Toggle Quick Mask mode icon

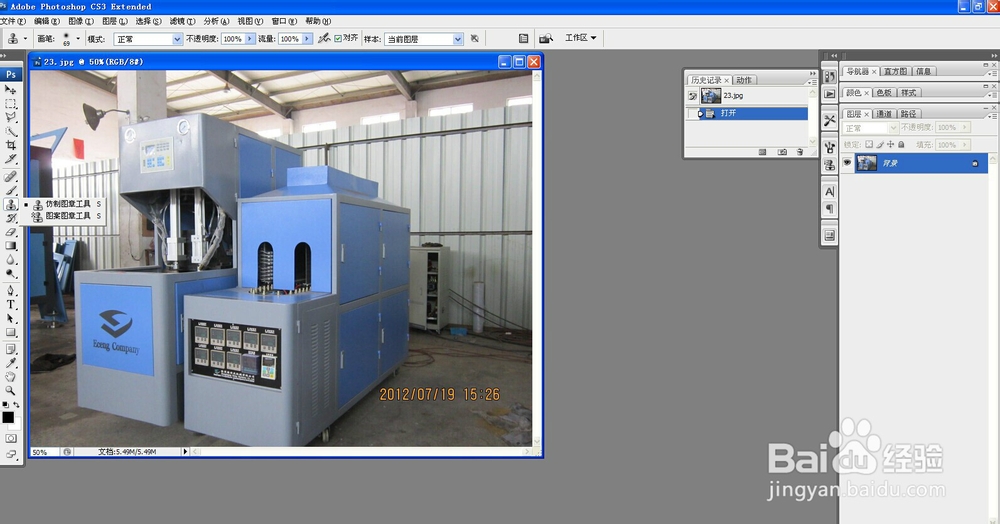[11, 439]
